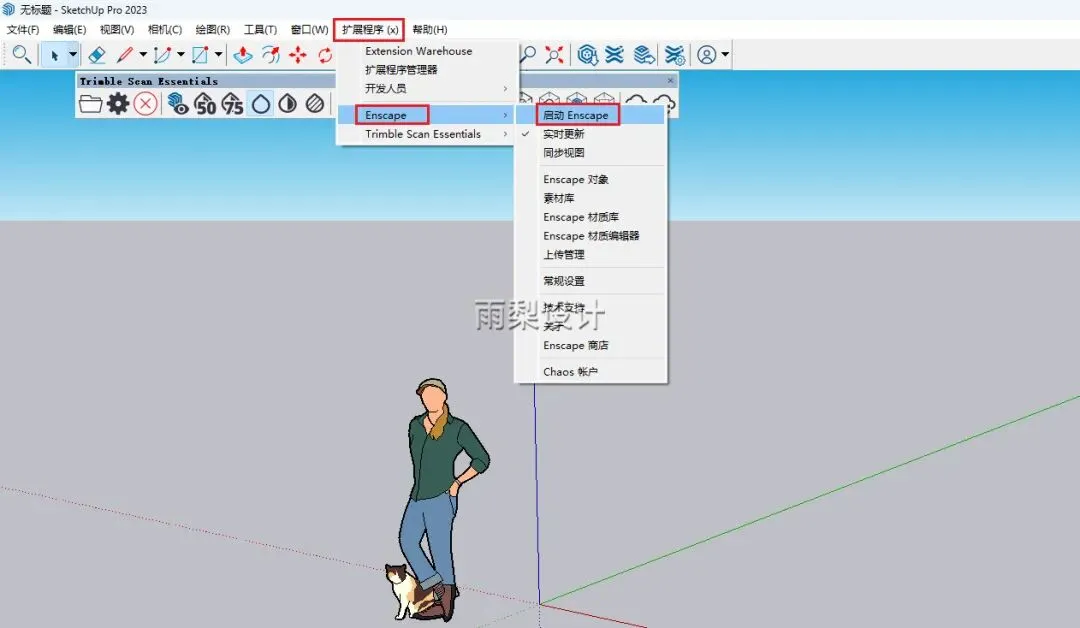Screen dimensions: 1080x628
Task: Open the 窗口(W) menu
Action: (309, 30)
